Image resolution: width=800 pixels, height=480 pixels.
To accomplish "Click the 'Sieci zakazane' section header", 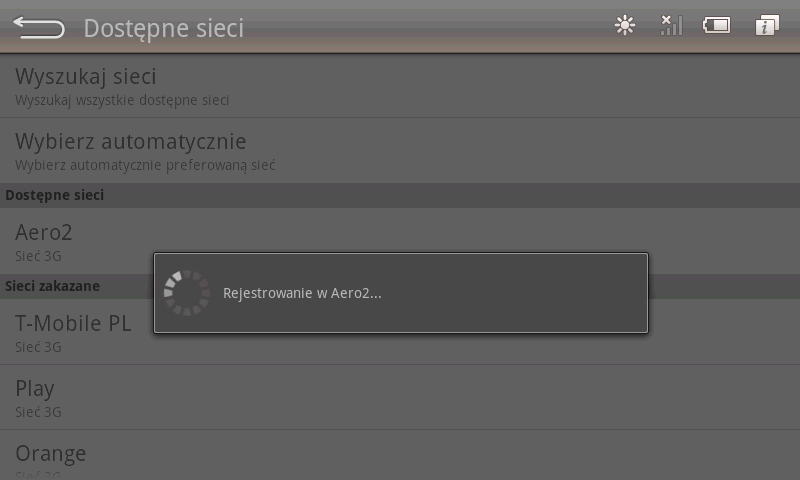I will pos(52,286).
